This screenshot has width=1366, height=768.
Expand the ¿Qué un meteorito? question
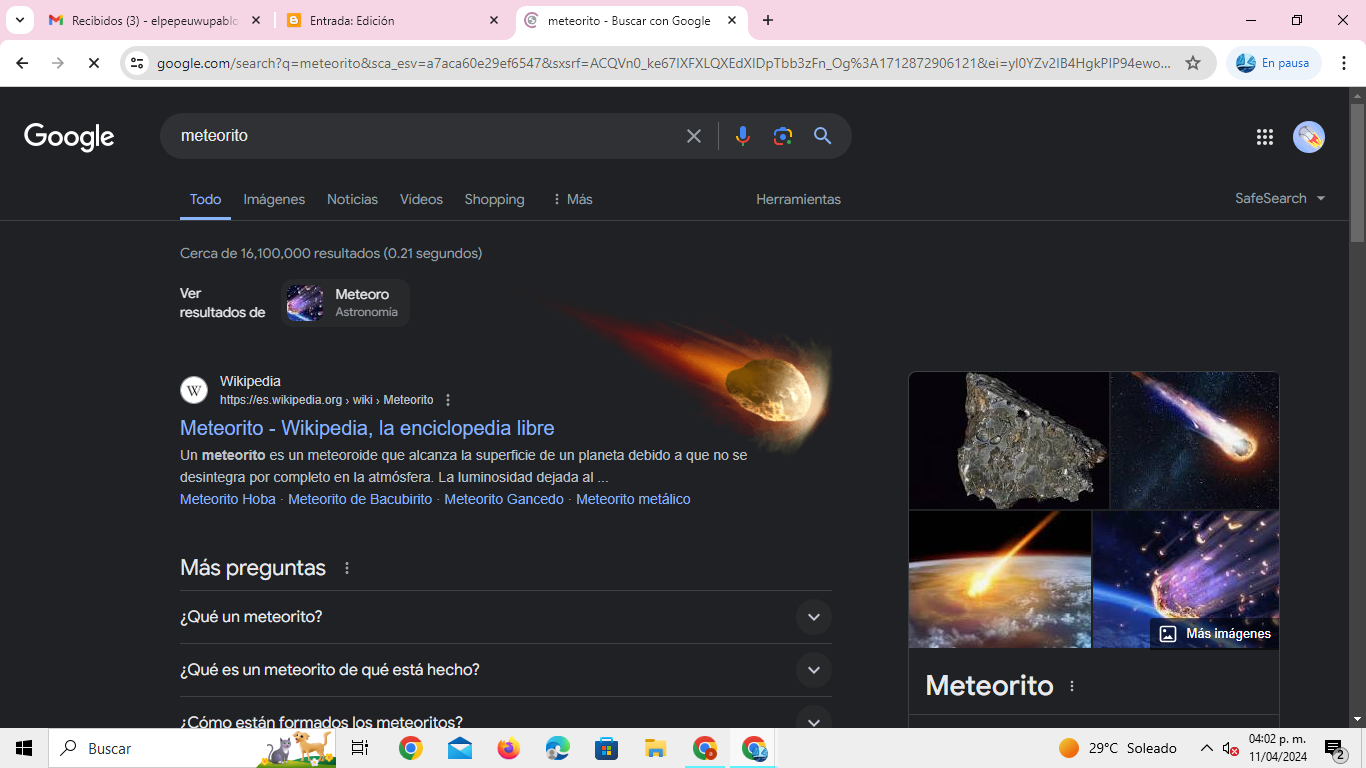pos(506,617)
